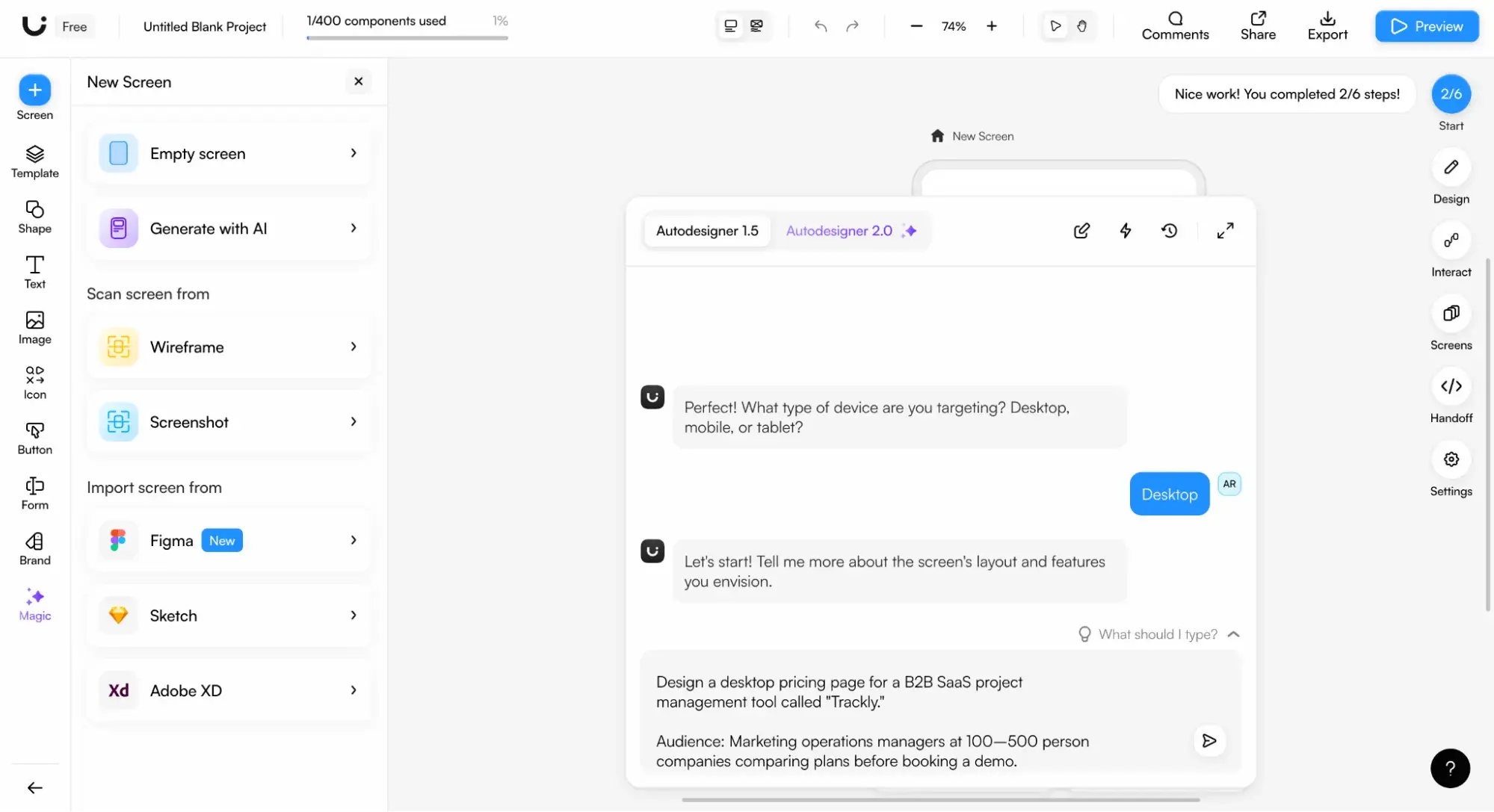1494x812 pixels.
Task: Open project Settings
Action: [x=1451, y=470]
